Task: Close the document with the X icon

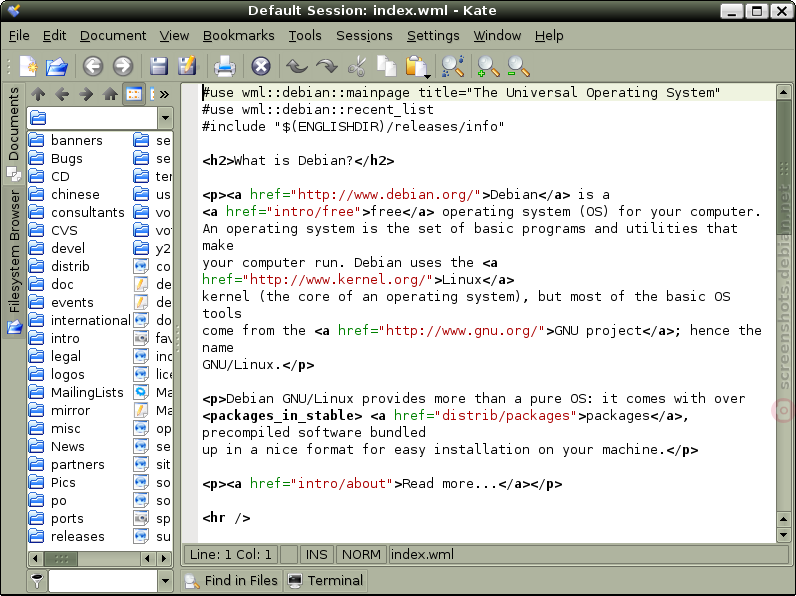Action: [x=261, y=67]
